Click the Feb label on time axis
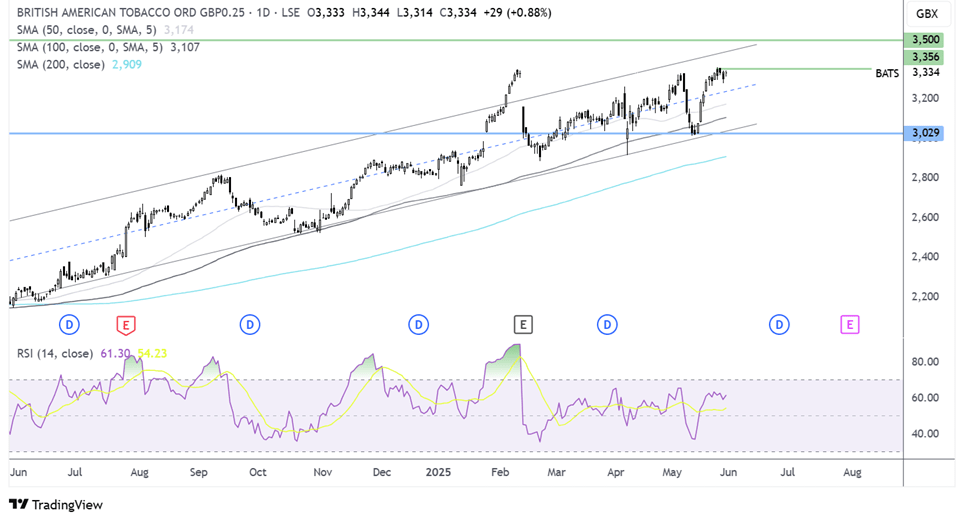 point(500,472)
